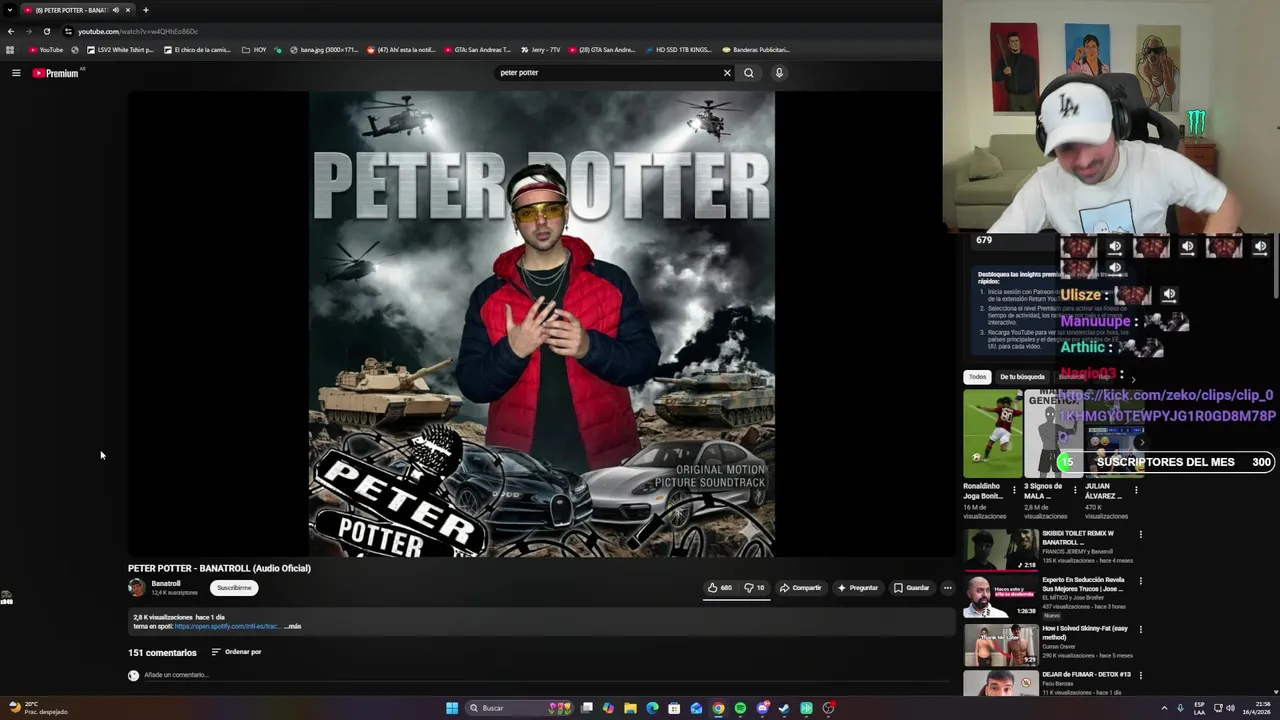This screenshot has height=720, width=1280.
Task: Switch to Google Chrome in the taskbar
Action: click(x=718, y=708)
